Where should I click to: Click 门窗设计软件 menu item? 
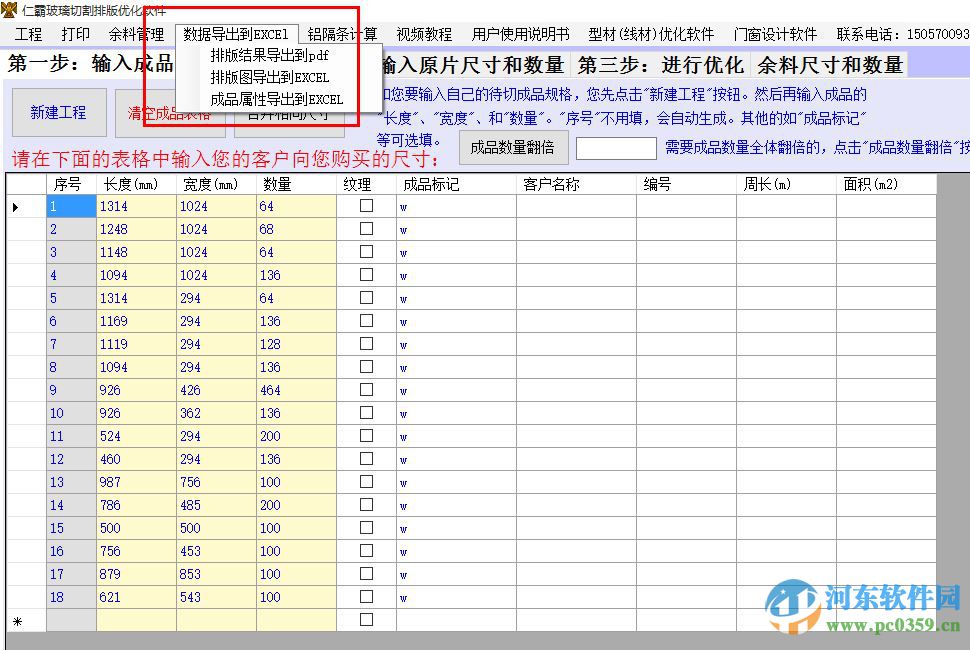(x=772, y=33)
